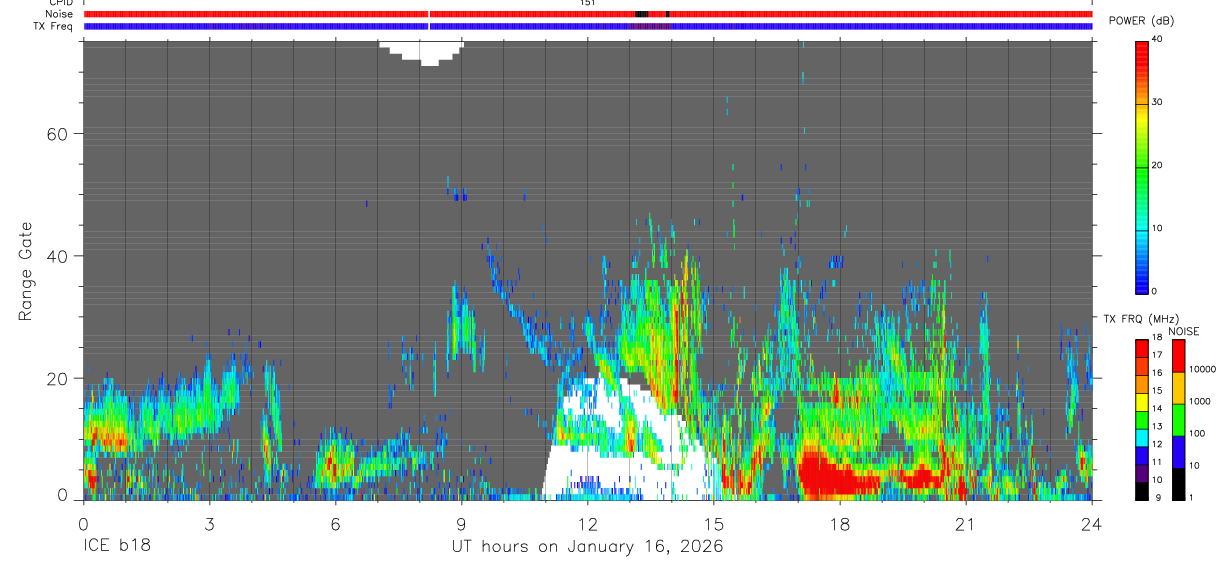Pick the yellow noise legend swatch
This screenshot has height=567, width=1228.
point(1179,388)
